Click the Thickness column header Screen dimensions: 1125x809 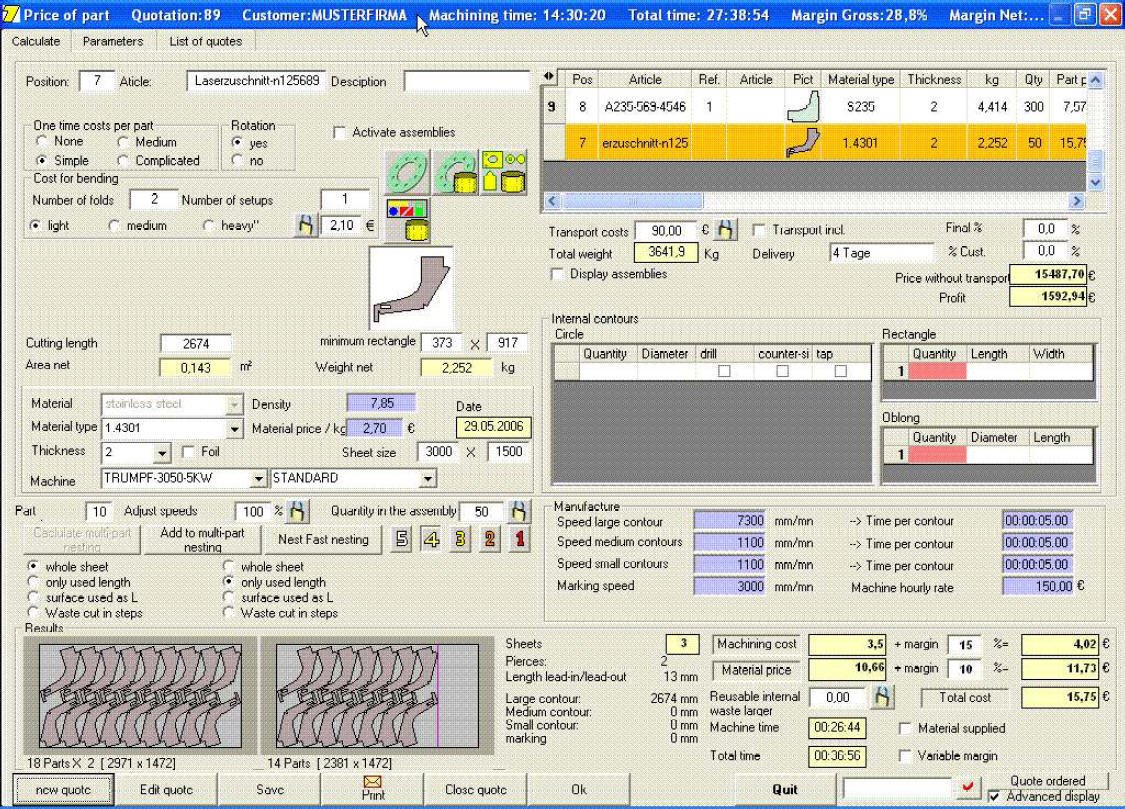click(933, 80)
